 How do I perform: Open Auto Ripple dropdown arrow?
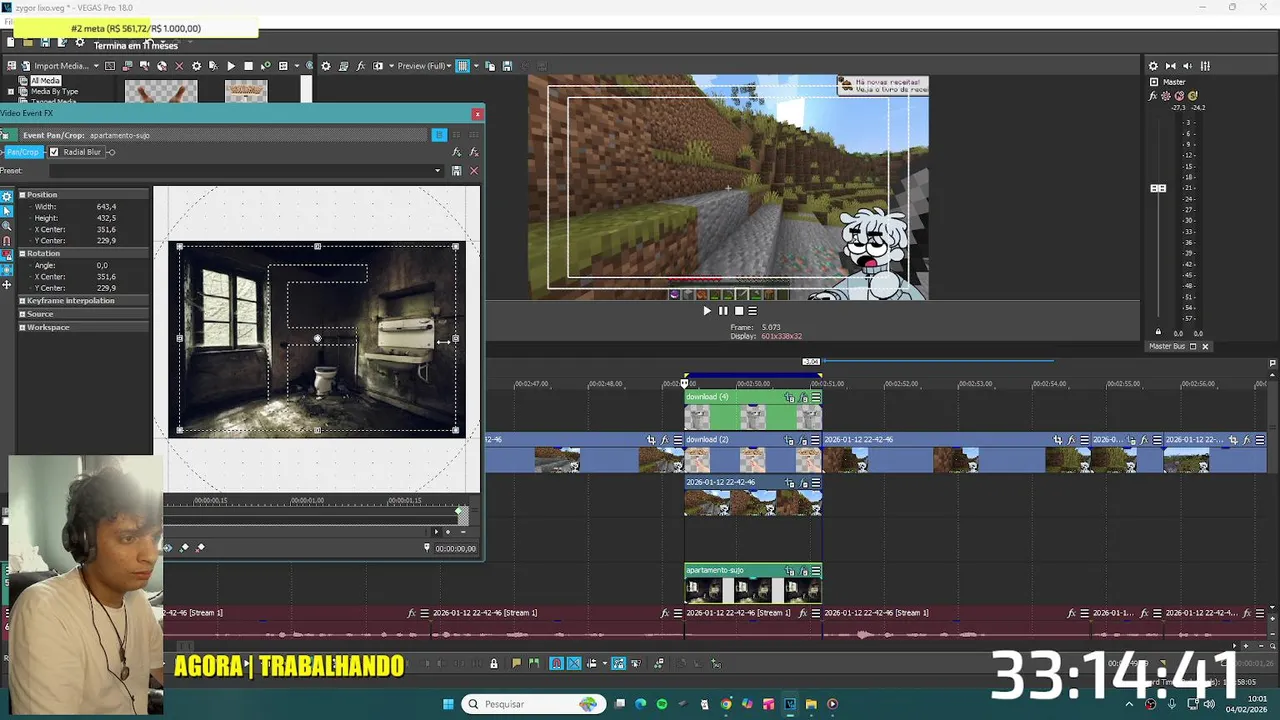605,664
